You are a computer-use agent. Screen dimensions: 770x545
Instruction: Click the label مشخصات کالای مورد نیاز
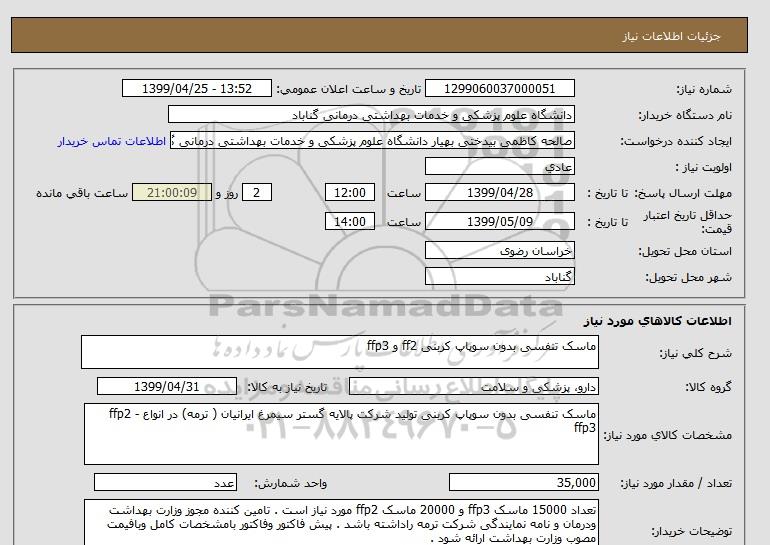[x=668, y=435]
